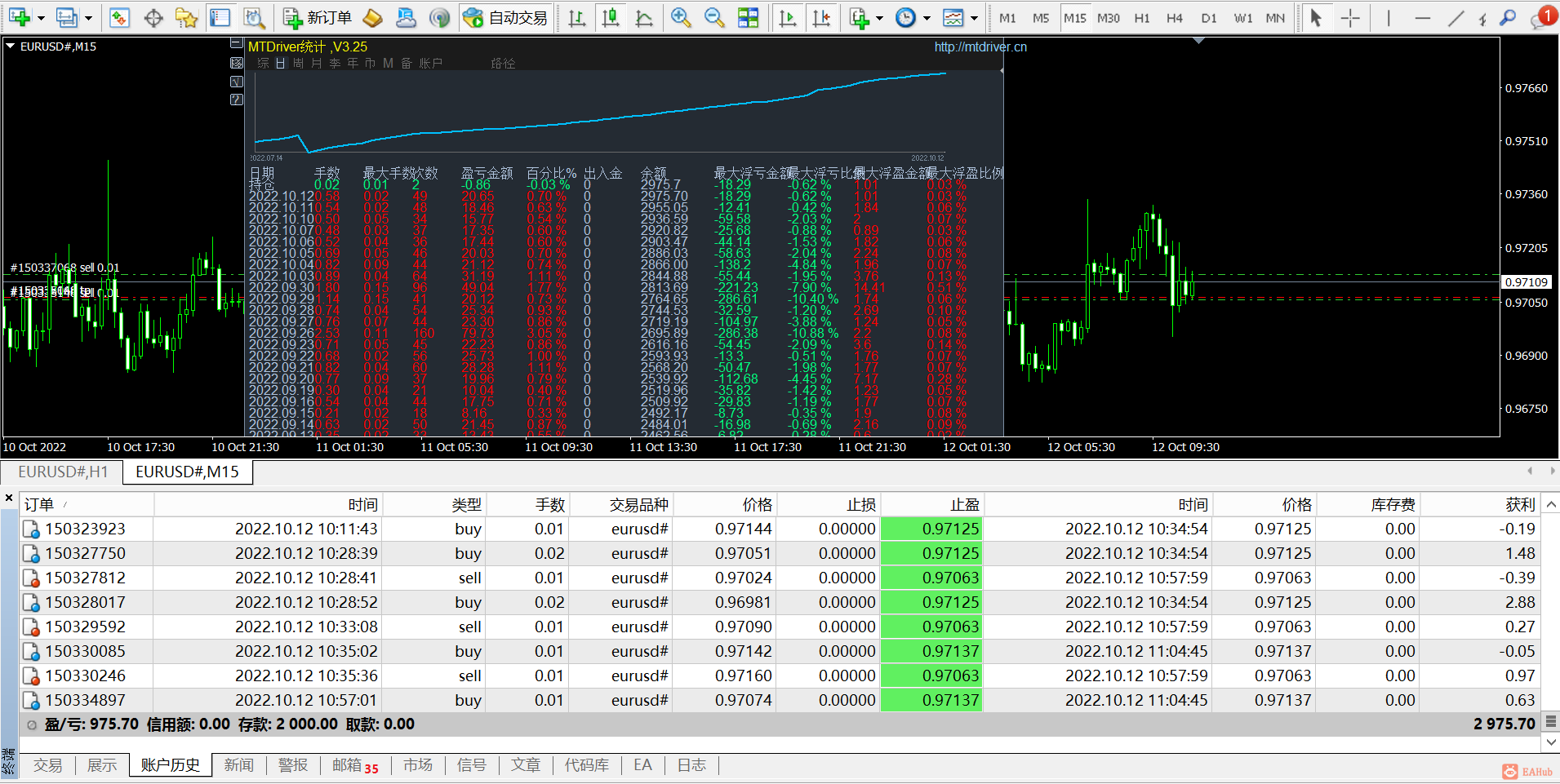
Task: Select order 150327750 in history list
Action: (85, 553)
